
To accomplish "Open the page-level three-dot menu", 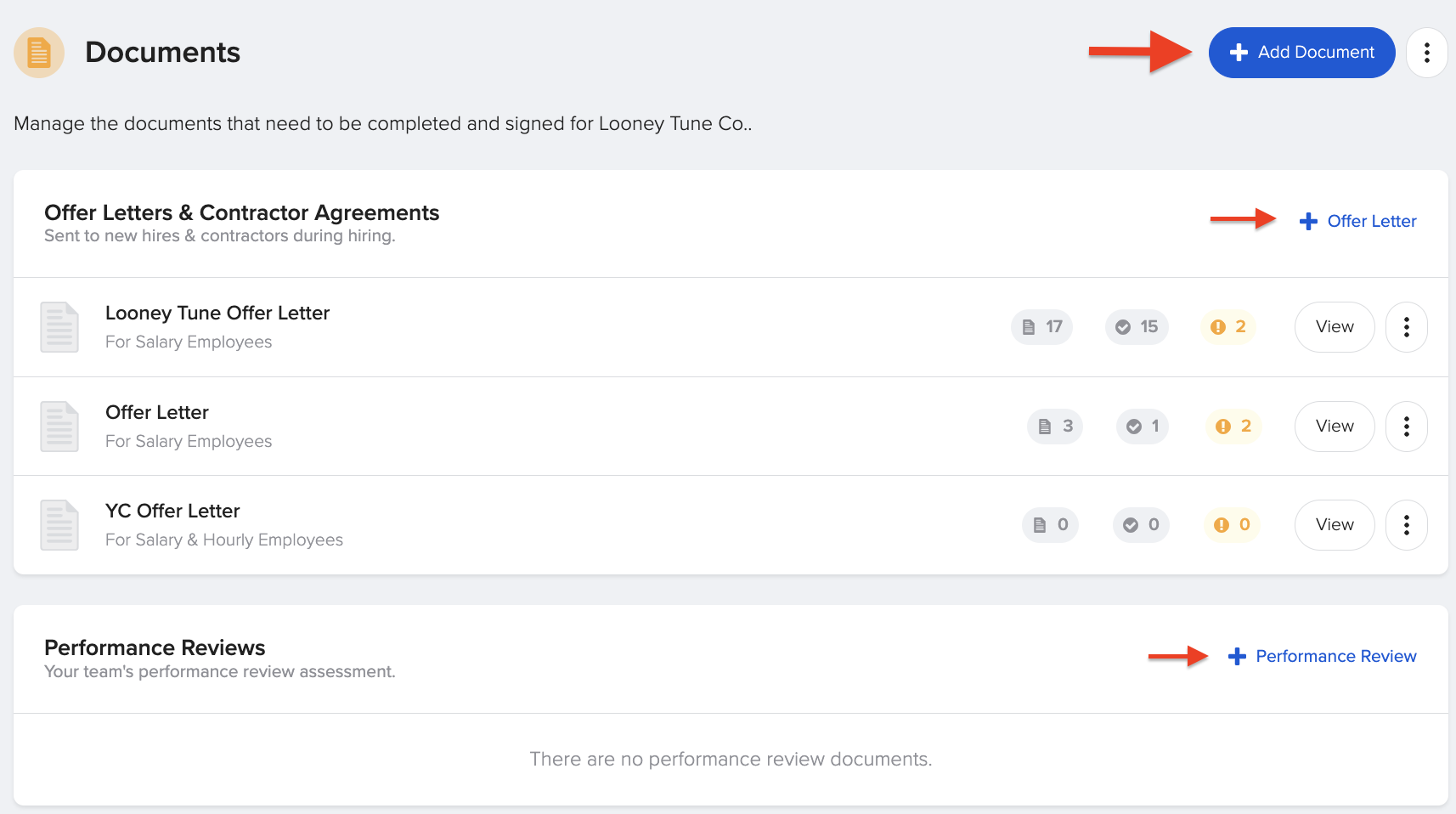I will [1428, 52].
